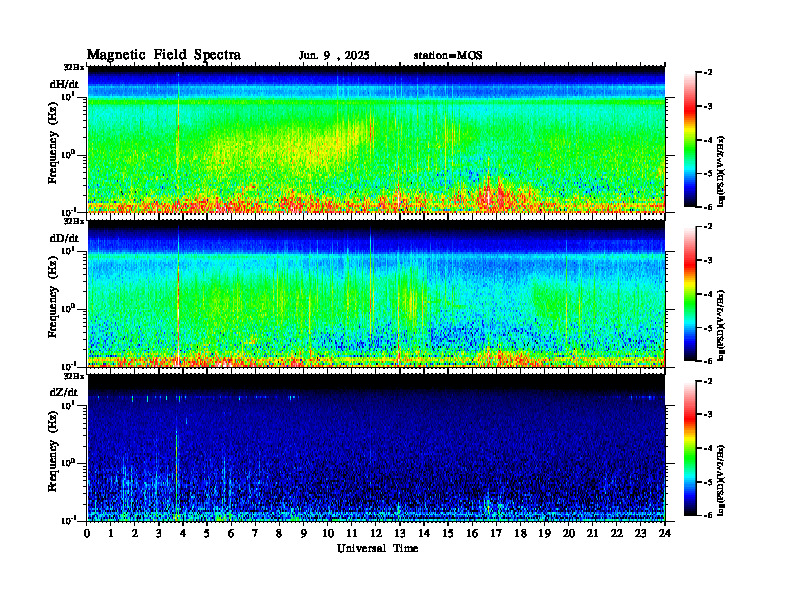
Task: Click Universal Time tick label '24'
Action: (664, 533)
